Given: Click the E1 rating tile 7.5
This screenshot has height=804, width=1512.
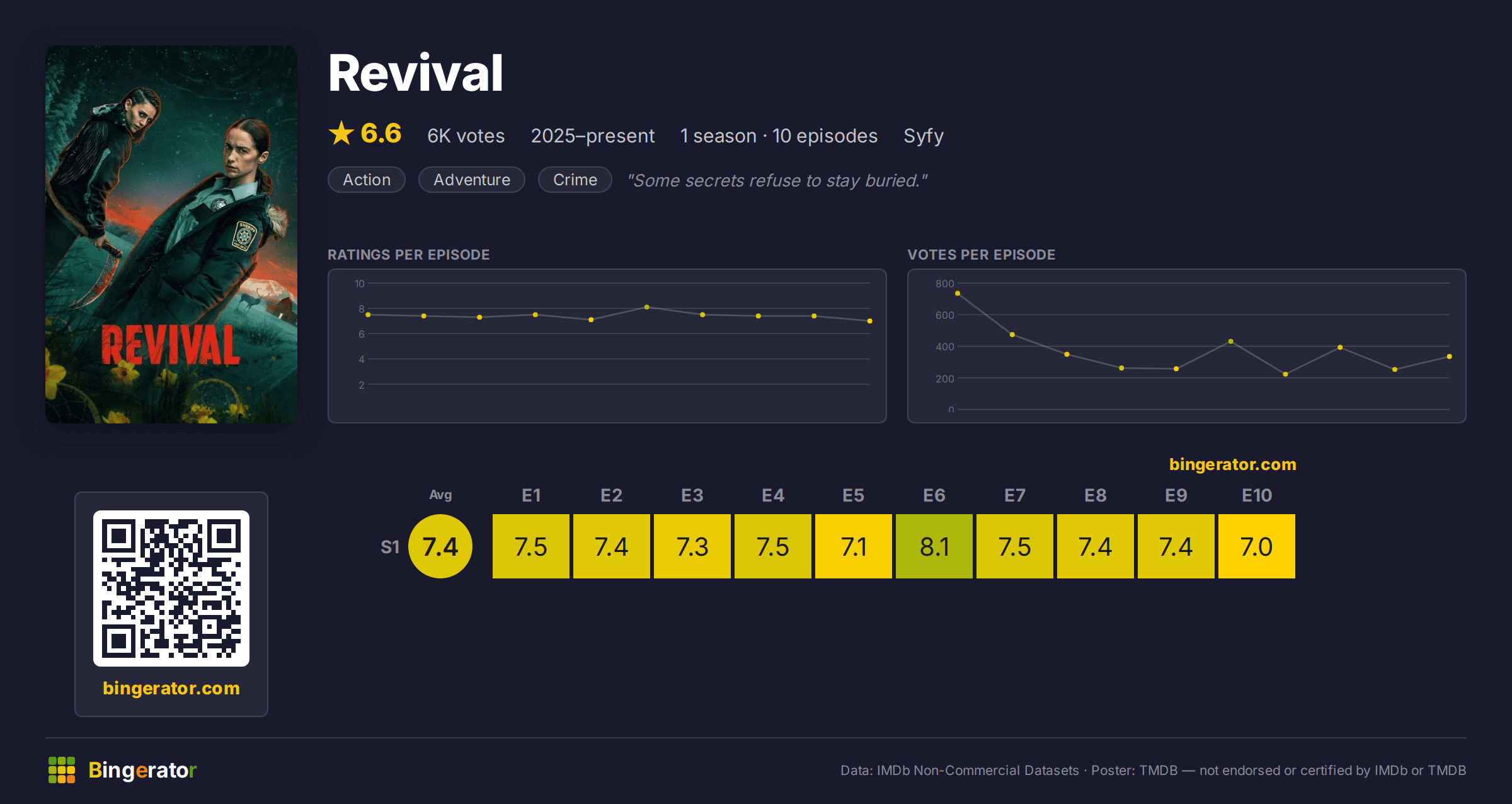Looking at the screenshot, I should pos(531,546).
